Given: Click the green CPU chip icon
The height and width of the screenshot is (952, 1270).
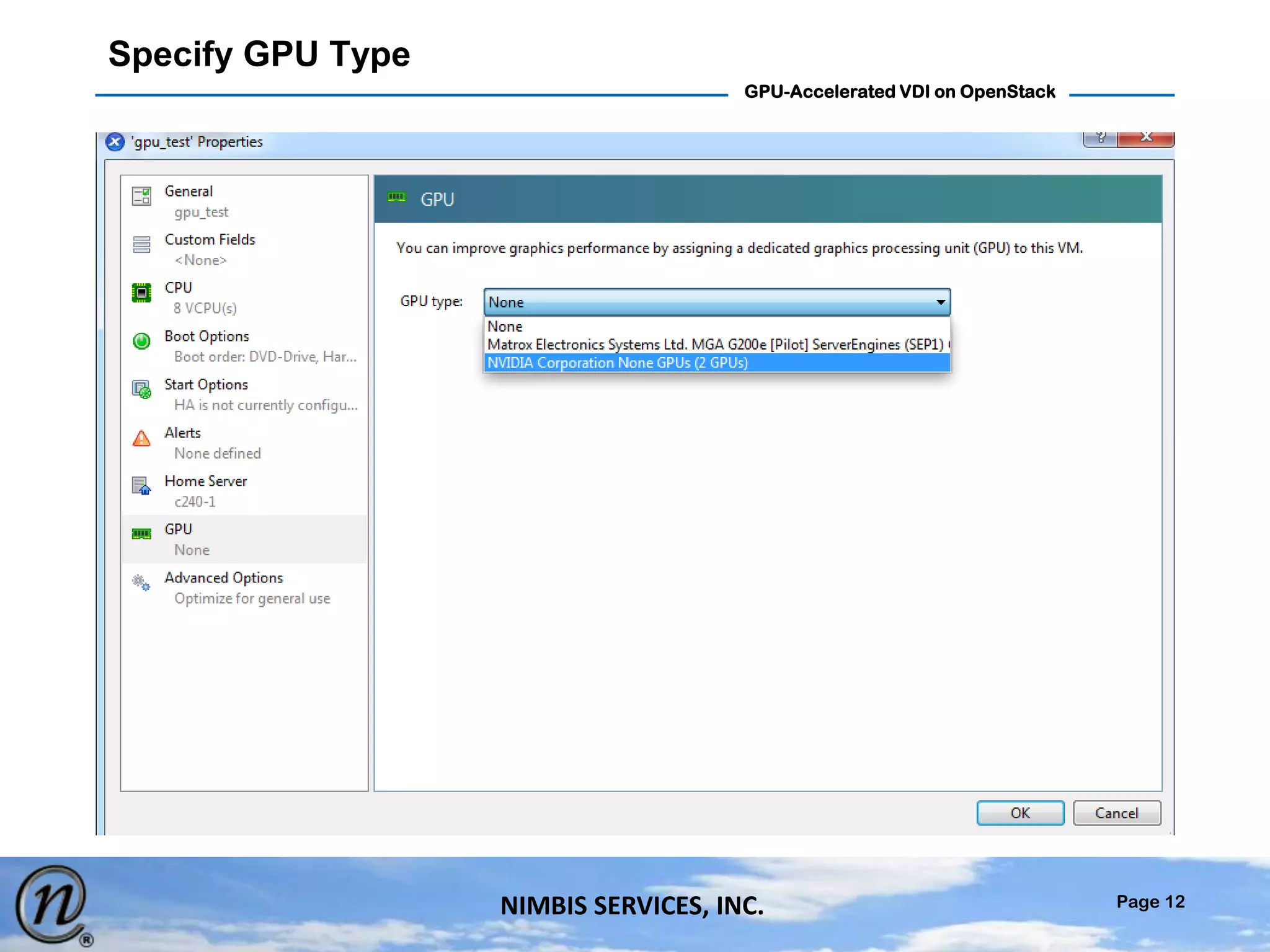Looking at the screenshot, I should coord(141,293).
